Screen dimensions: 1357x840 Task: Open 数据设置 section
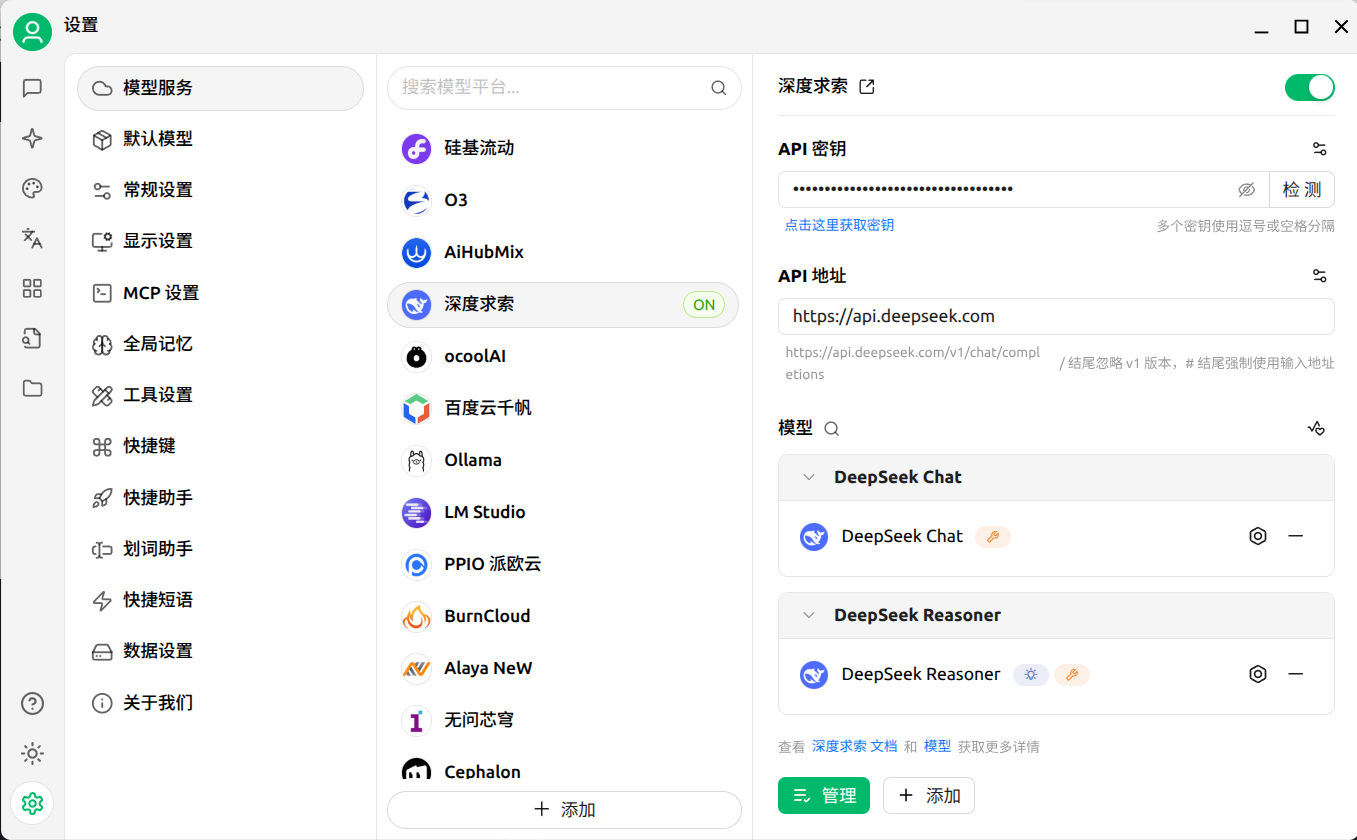coord(220,651)
